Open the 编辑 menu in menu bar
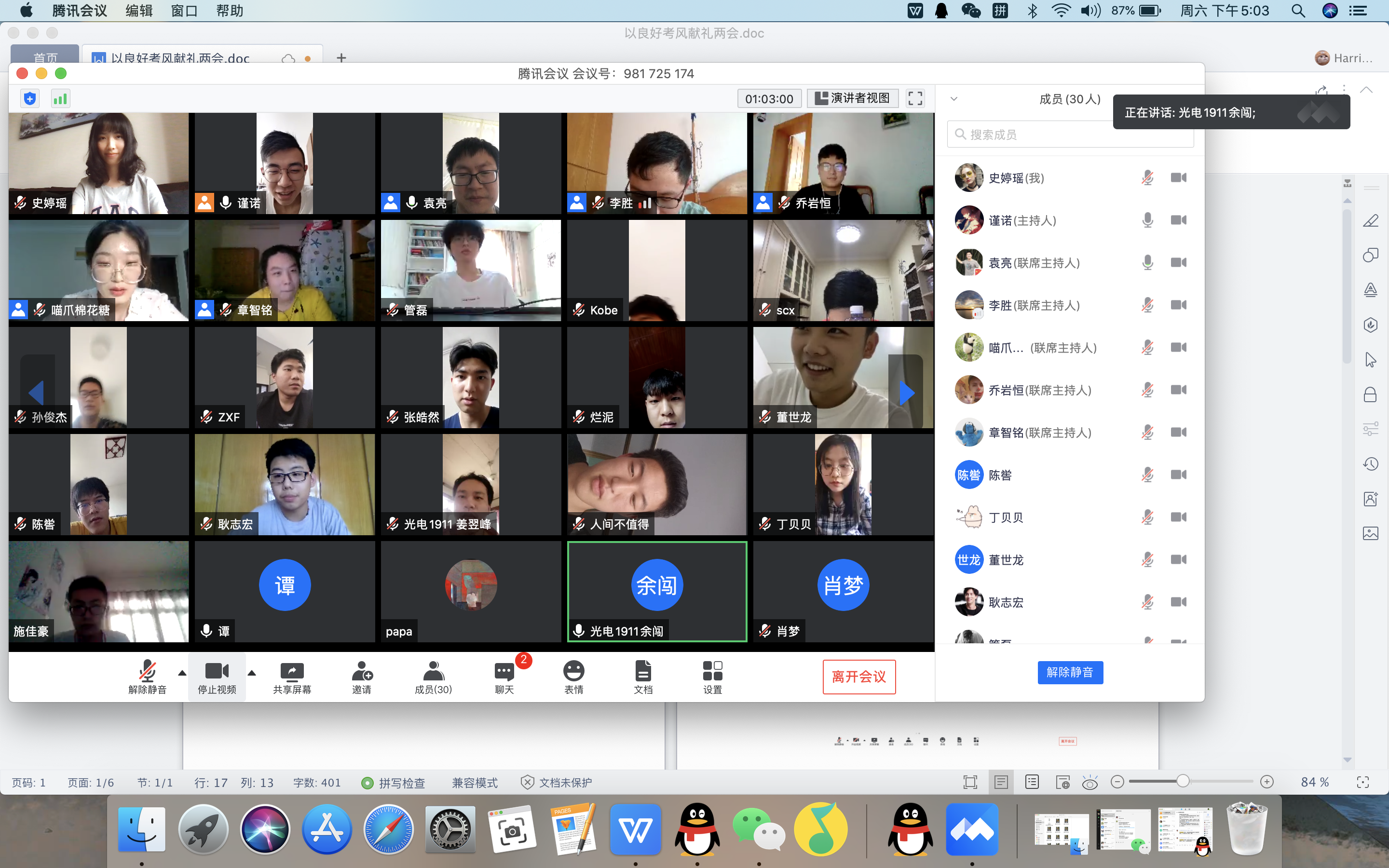Image resolution: width=1389 pixels, height=868 pixels. pyautogui.click(x=139, y=10)
